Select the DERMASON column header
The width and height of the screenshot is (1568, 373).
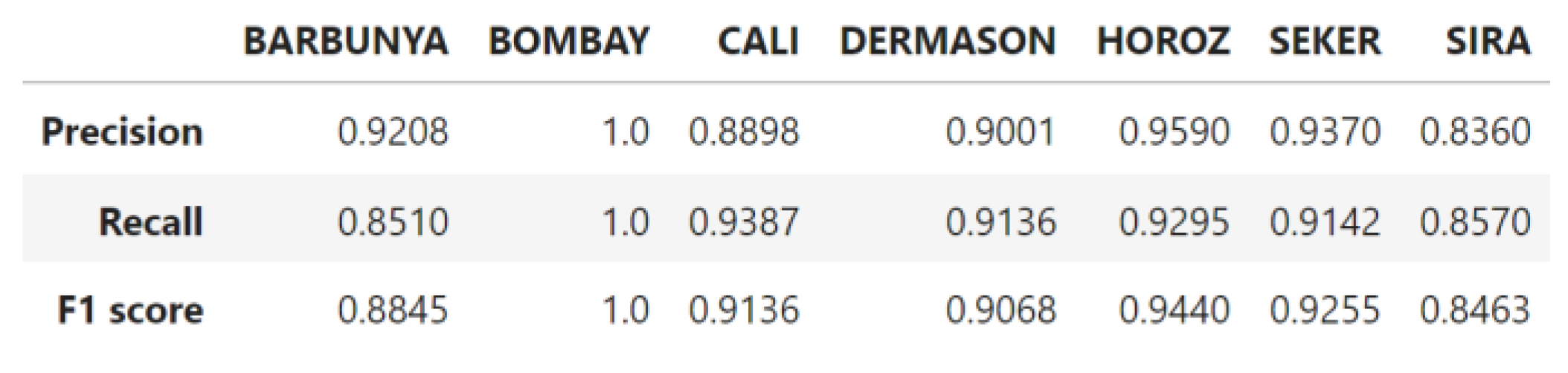(x=947, y=41)
